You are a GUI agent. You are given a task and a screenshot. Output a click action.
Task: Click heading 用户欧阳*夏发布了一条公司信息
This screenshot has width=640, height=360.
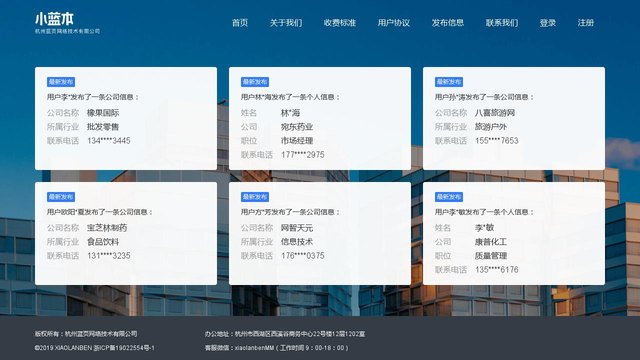(x=100, y=212)
